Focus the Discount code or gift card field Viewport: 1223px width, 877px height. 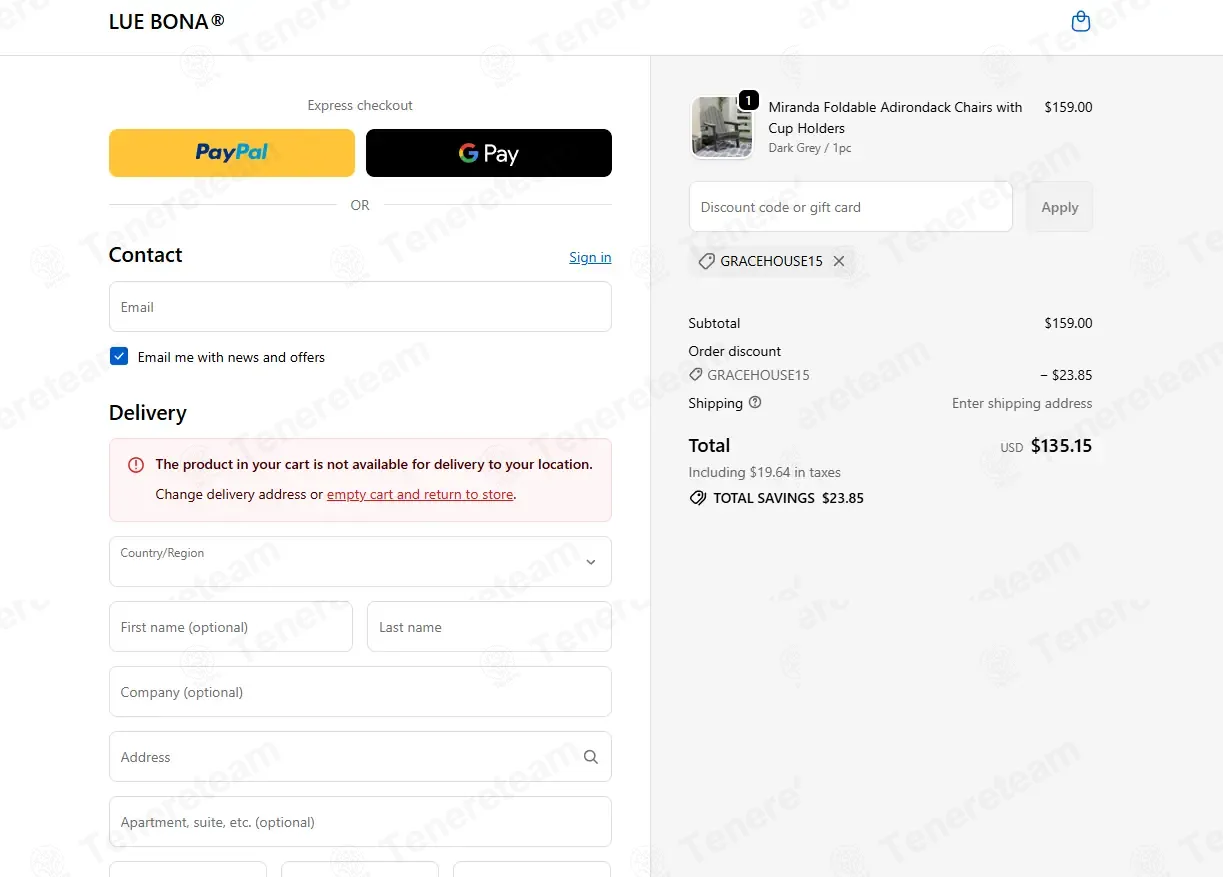click(851, 207)
